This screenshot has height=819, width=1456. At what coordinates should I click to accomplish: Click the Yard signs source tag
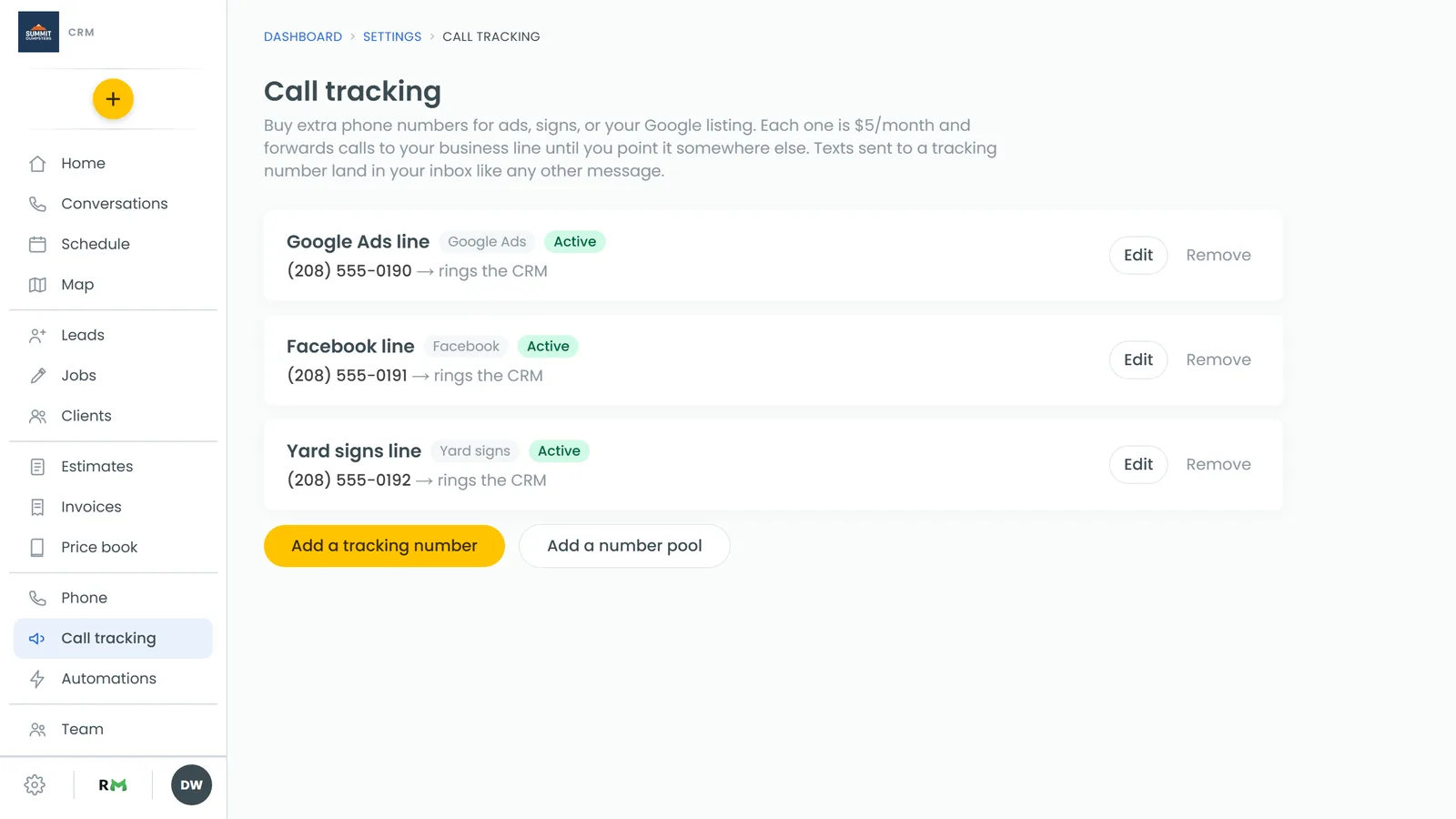pyautogui.click(x=475, y=451)
